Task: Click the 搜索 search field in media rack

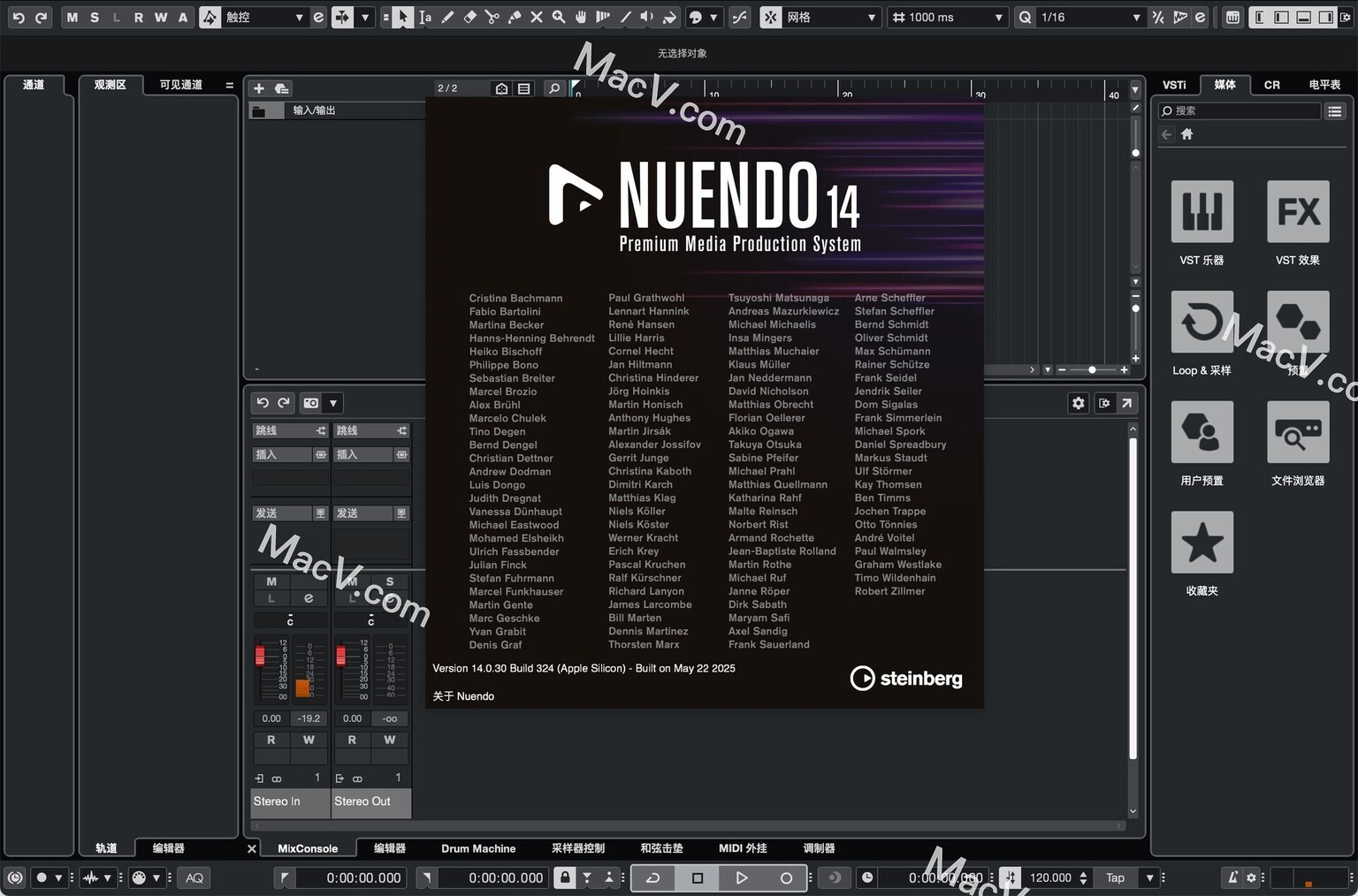Action: click(1240, 110)
